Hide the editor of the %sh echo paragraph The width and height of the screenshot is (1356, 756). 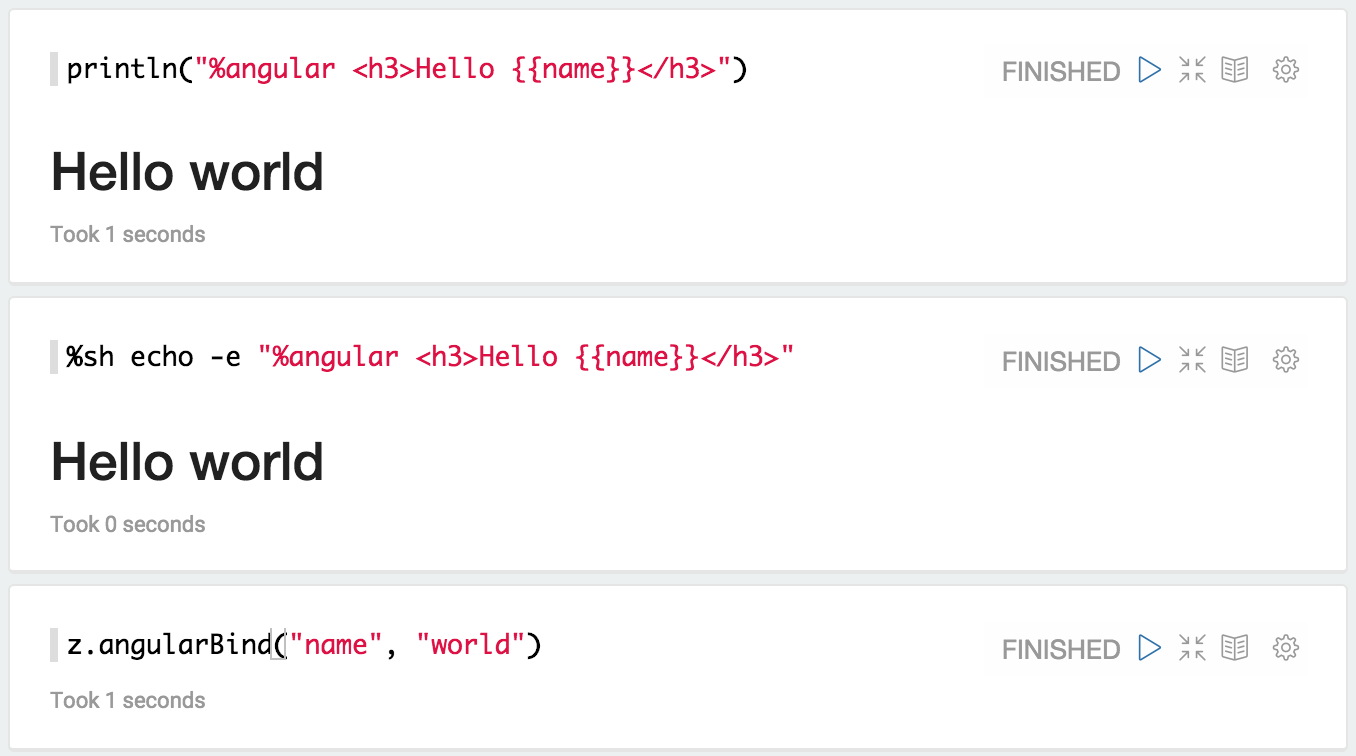pos(1192,359)
